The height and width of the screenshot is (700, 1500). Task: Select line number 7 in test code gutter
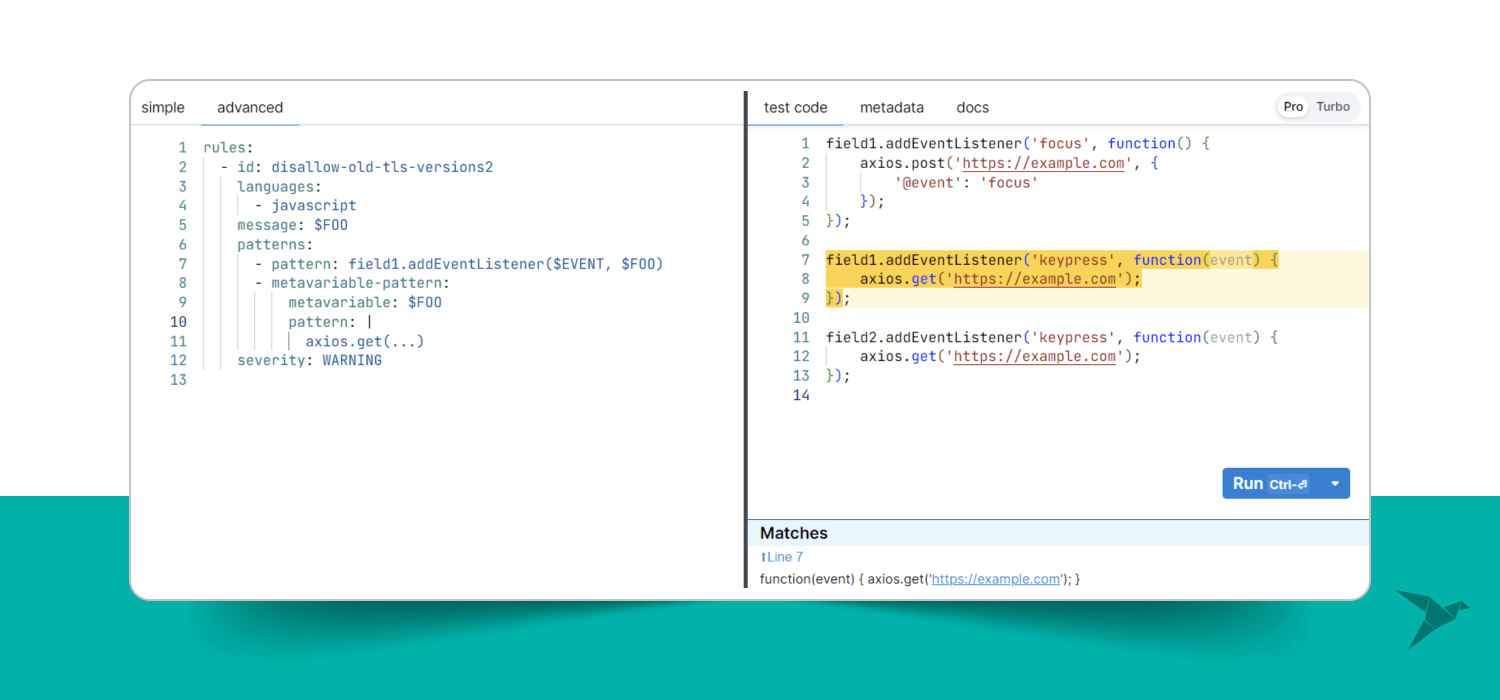click(804, 260)
